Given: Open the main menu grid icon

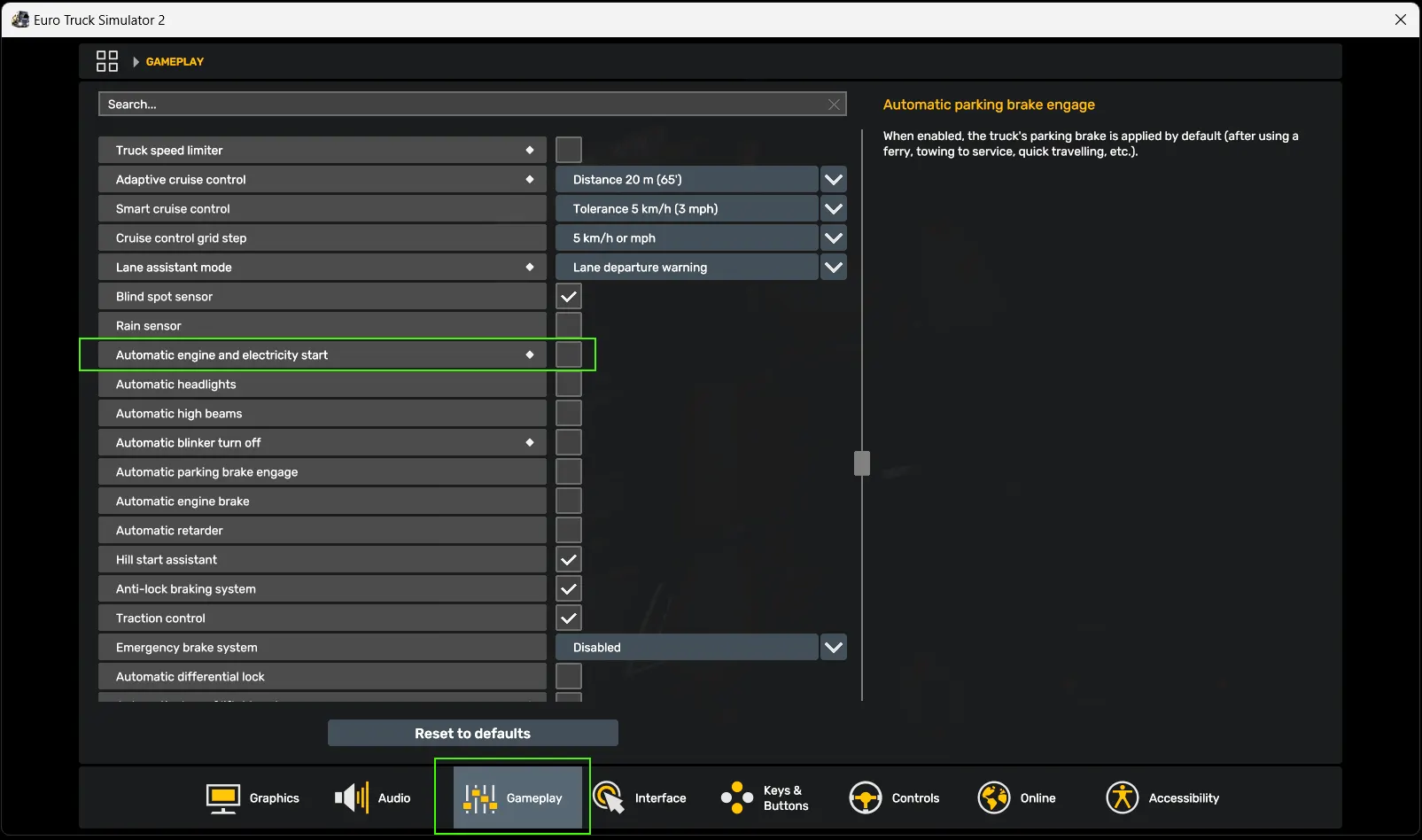Looking at the screenshot, I should pos(107,61).
